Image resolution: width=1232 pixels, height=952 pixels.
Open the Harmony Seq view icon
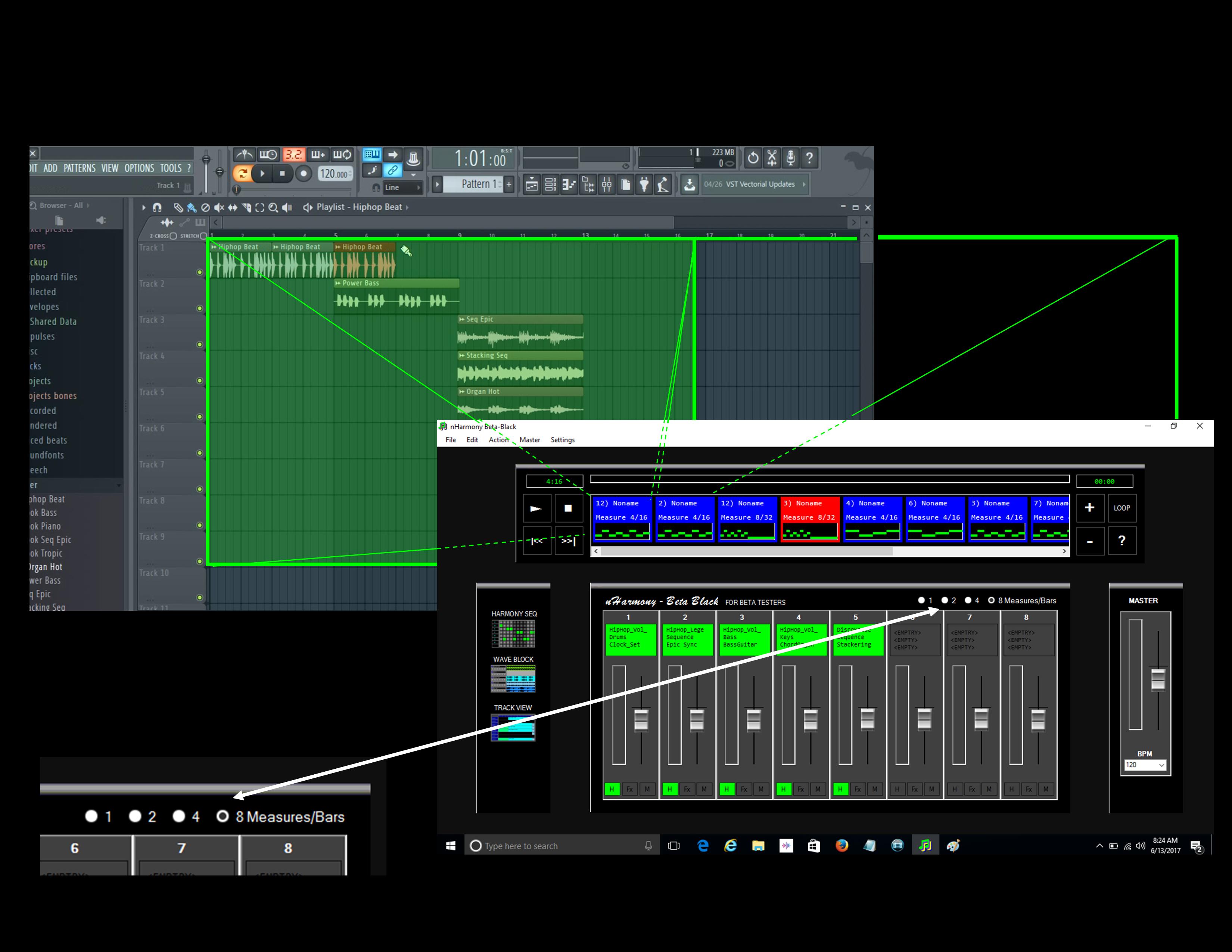tap(513, 633)
